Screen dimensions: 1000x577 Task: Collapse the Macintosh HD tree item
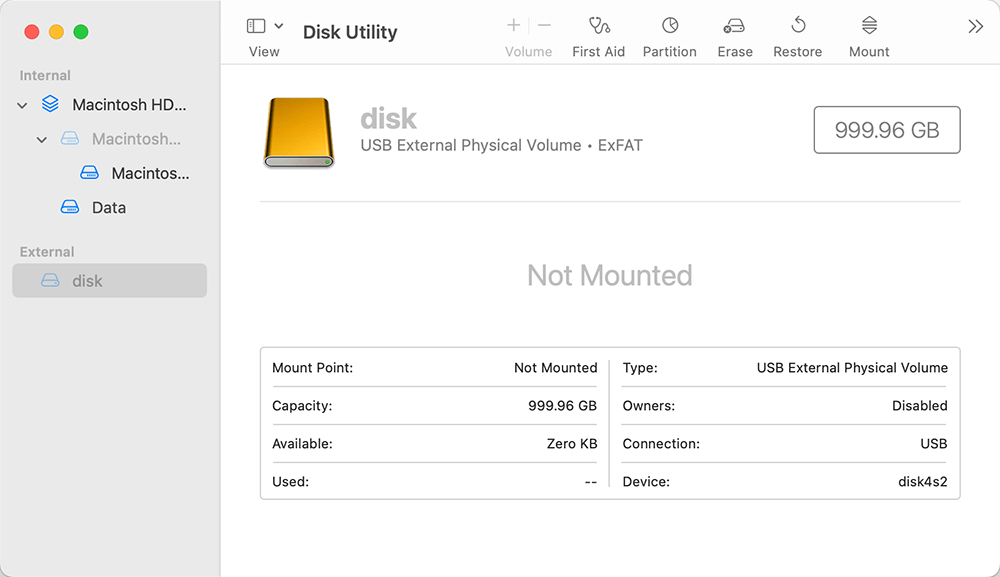(x=21, y=104)
